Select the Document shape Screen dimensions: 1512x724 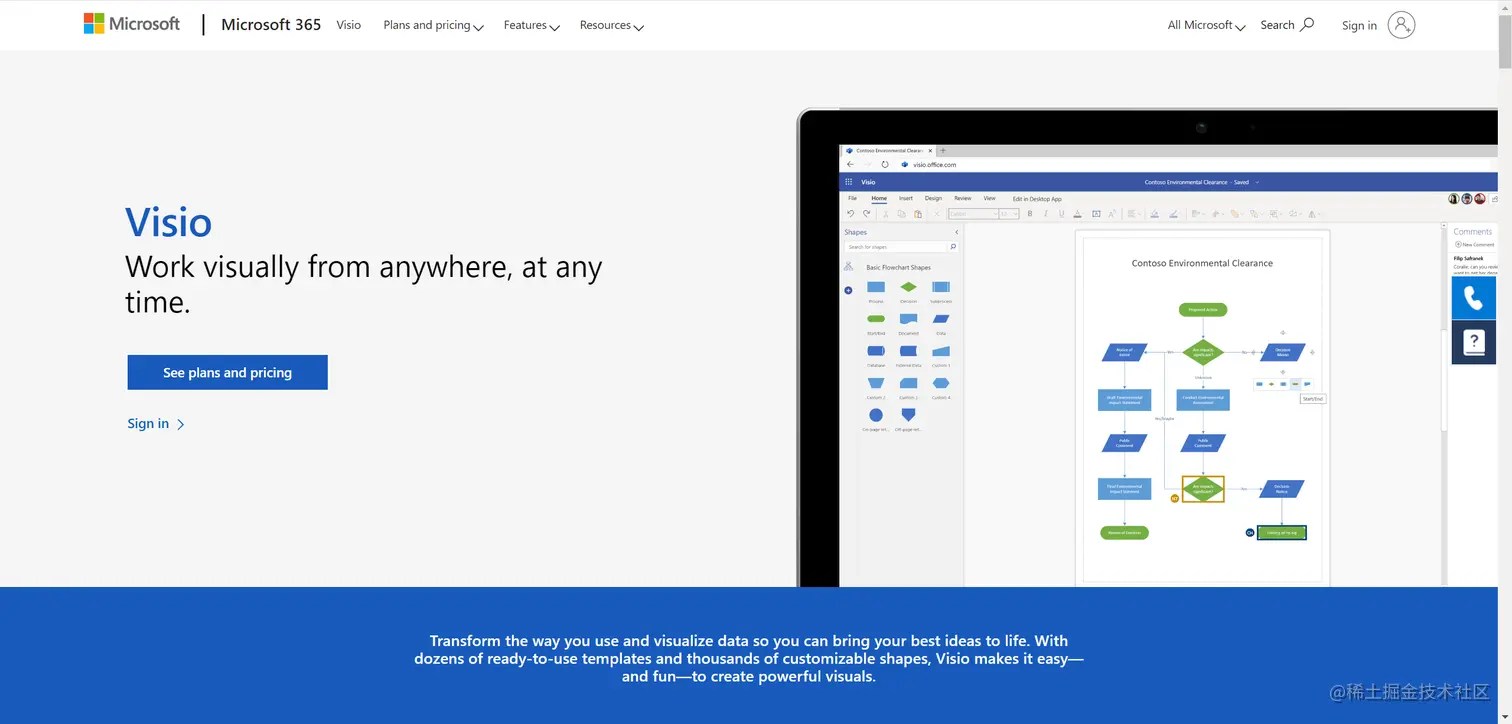908,319
